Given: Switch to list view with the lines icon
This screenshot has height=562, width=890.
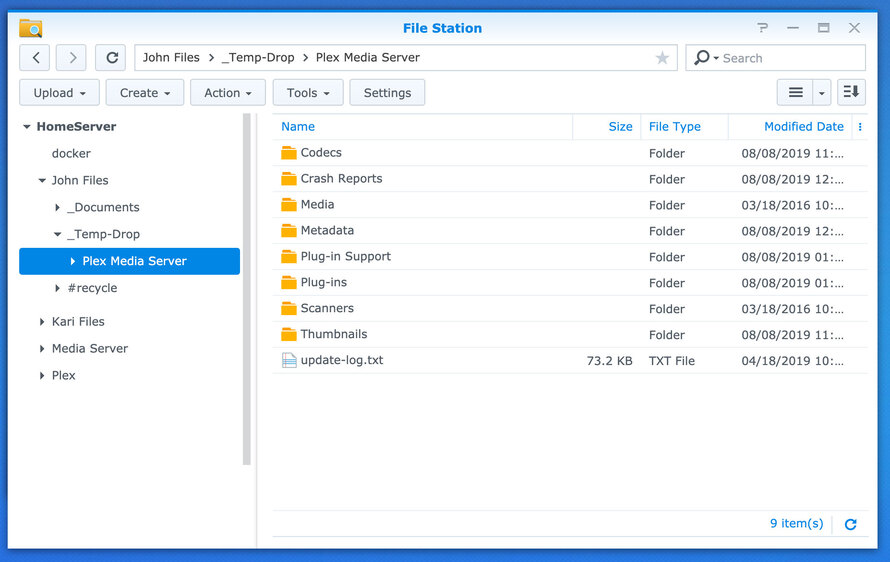Looking at the screenshot, I should coord(795,93).
